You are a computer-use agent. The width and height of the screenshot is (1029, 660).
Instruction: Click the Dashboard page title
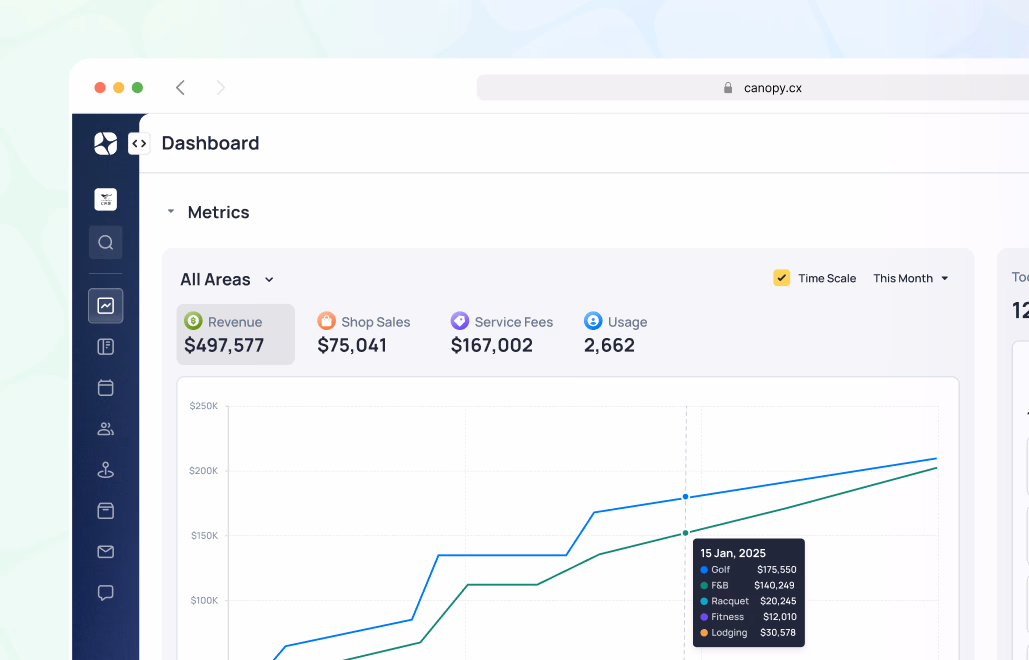(x=211, y=143)
